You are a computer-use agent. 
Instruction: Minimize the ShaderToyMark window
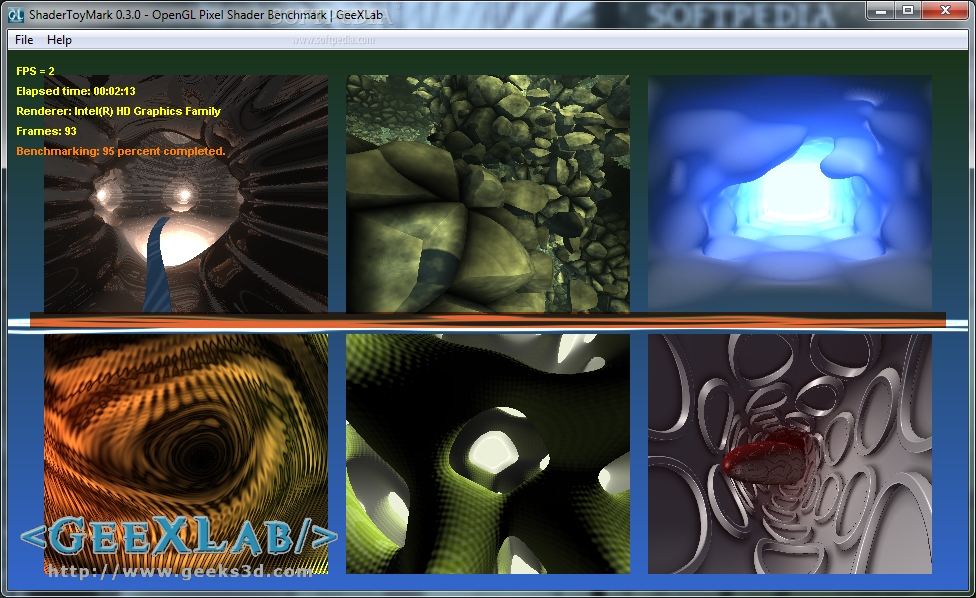881,11
